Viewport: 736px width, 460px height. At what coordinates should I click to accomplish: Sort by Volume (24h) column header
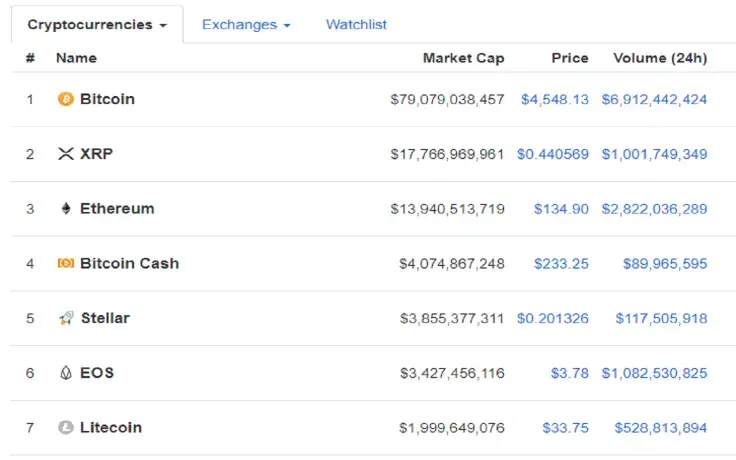pos(659,58)
